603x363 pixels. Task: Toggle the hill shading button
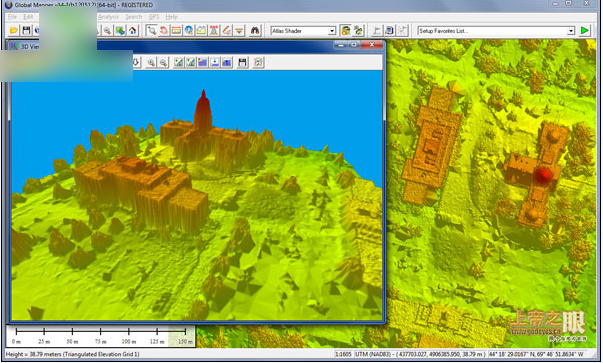tap(345, 30)
